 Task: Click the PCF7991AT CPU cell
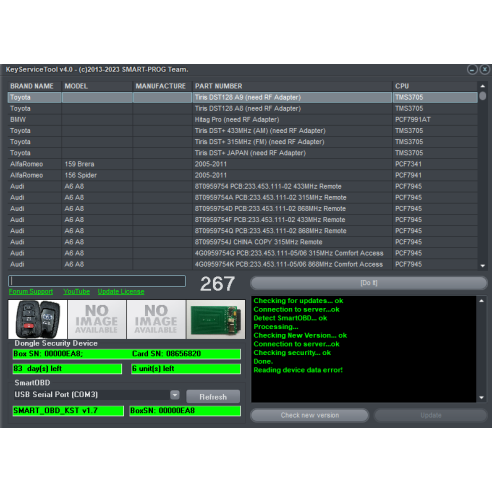[x=435, y=120]
